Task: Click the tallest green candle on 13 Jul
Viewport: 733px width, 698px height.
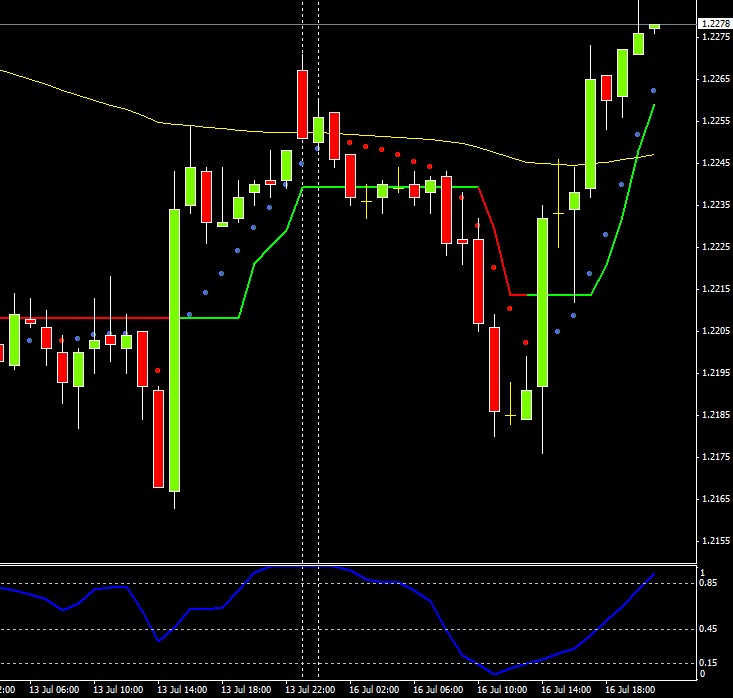Action: pyautogui.click(x=174, y=350)
